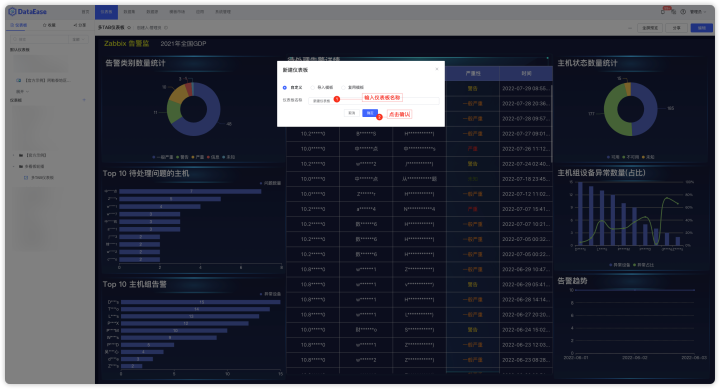Click the 取消 button in the dialog
Image resolution: width=720 pixels, height=389 pixels.
point(352,113)
